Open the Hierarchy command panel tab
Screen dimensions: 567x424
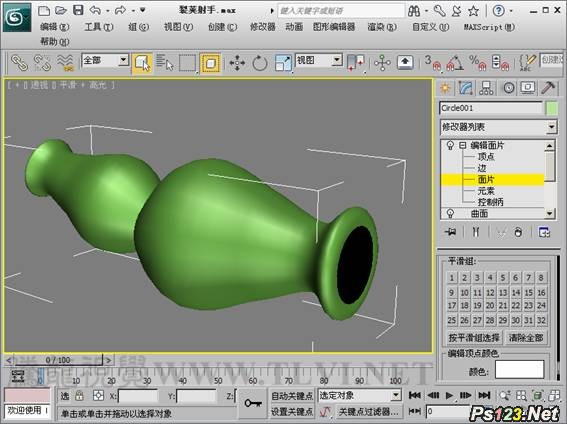click(486, 88)
